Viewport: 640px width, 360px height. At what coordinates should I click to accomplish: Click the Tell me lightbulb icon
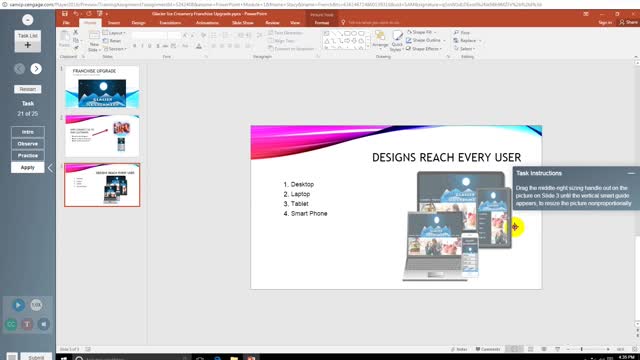(343, 22)
